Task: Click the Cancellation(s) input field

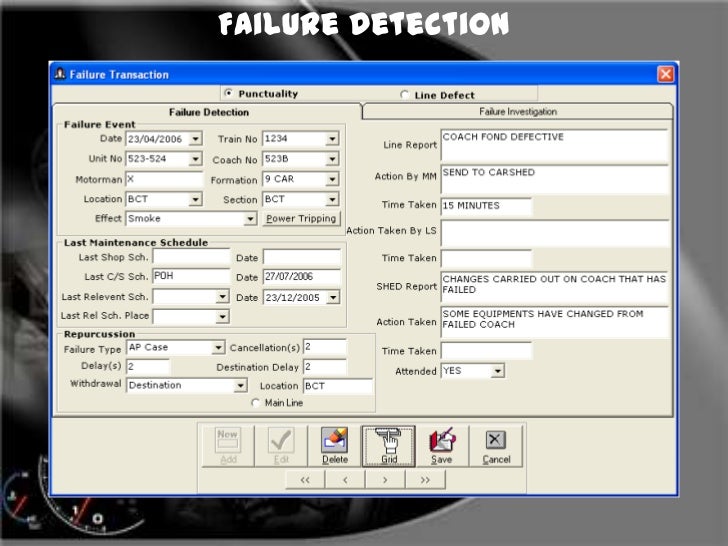Action: pyautogui.click(x=325, y=347)
